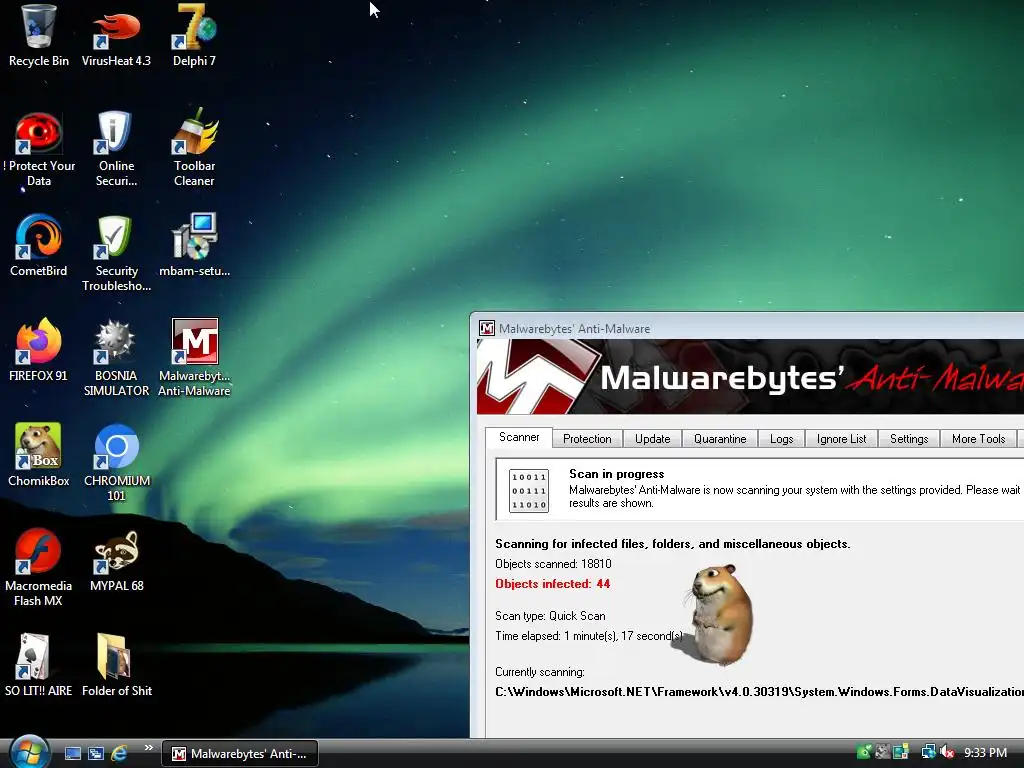The height and width of the screenshot is (768, 1024).
Task: Click the Malwarebytes title bar icon
Action: [487, 328]
